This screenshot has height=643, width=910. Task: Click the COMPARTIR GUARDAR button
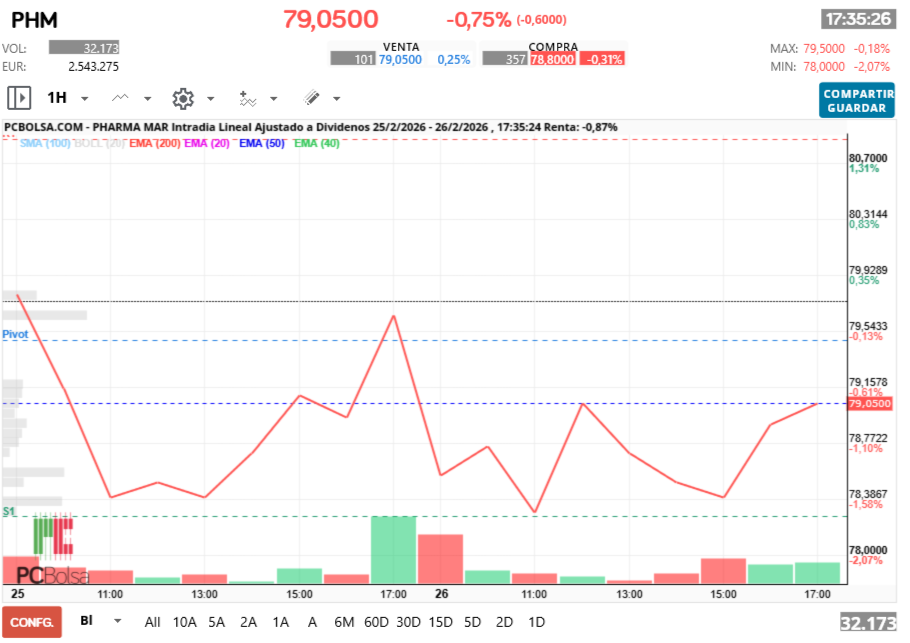[856, 100]
